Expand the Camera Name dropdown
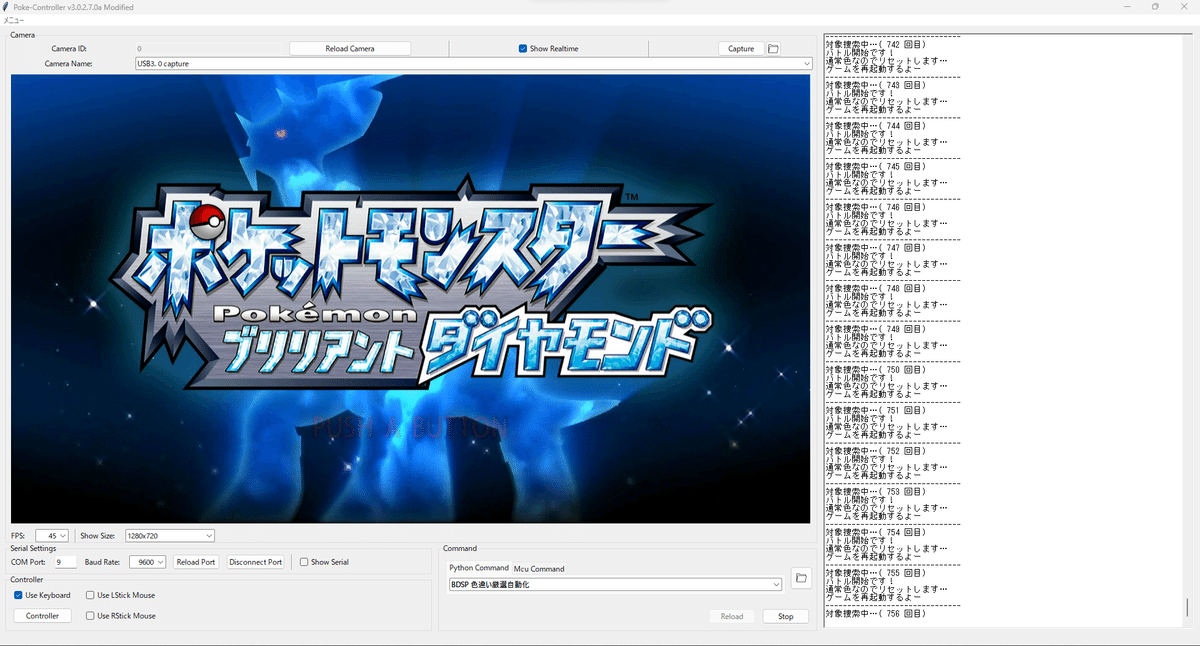 point(473,63)
